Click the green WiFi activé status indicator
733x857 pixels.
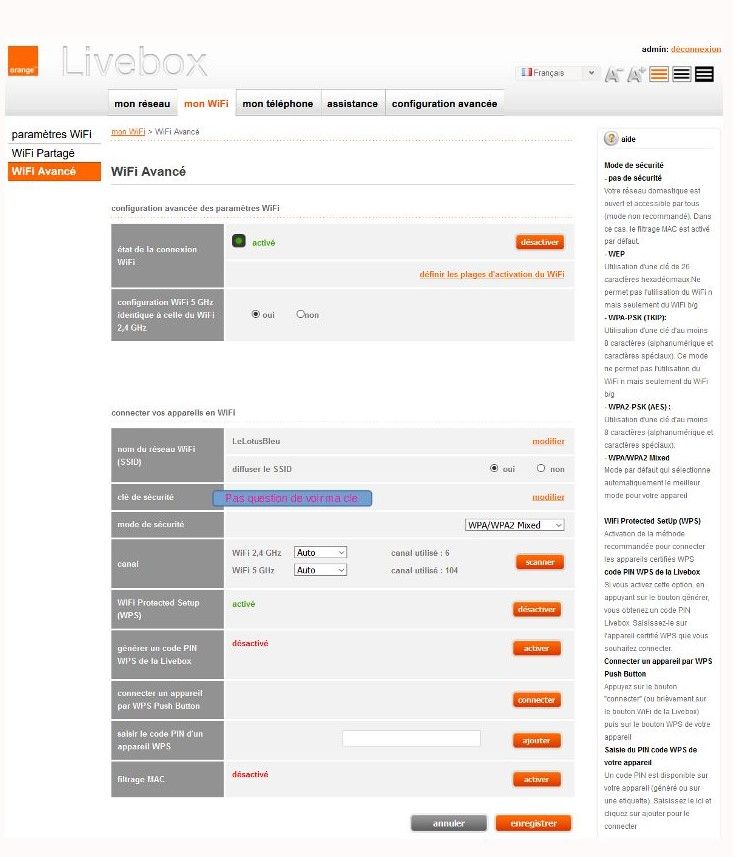click(239, 241)
